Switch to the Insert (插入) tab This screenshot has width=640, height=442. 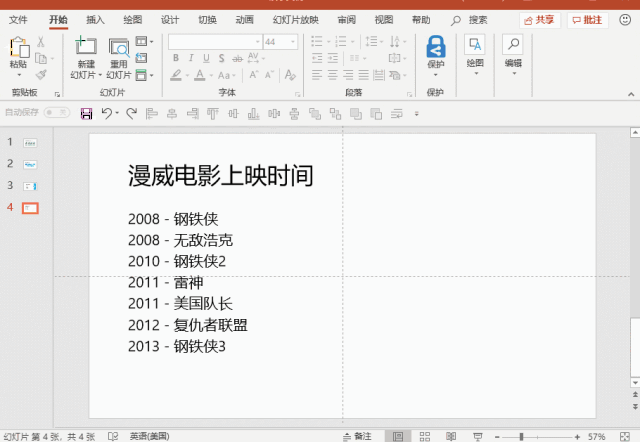tap(95, 20)
